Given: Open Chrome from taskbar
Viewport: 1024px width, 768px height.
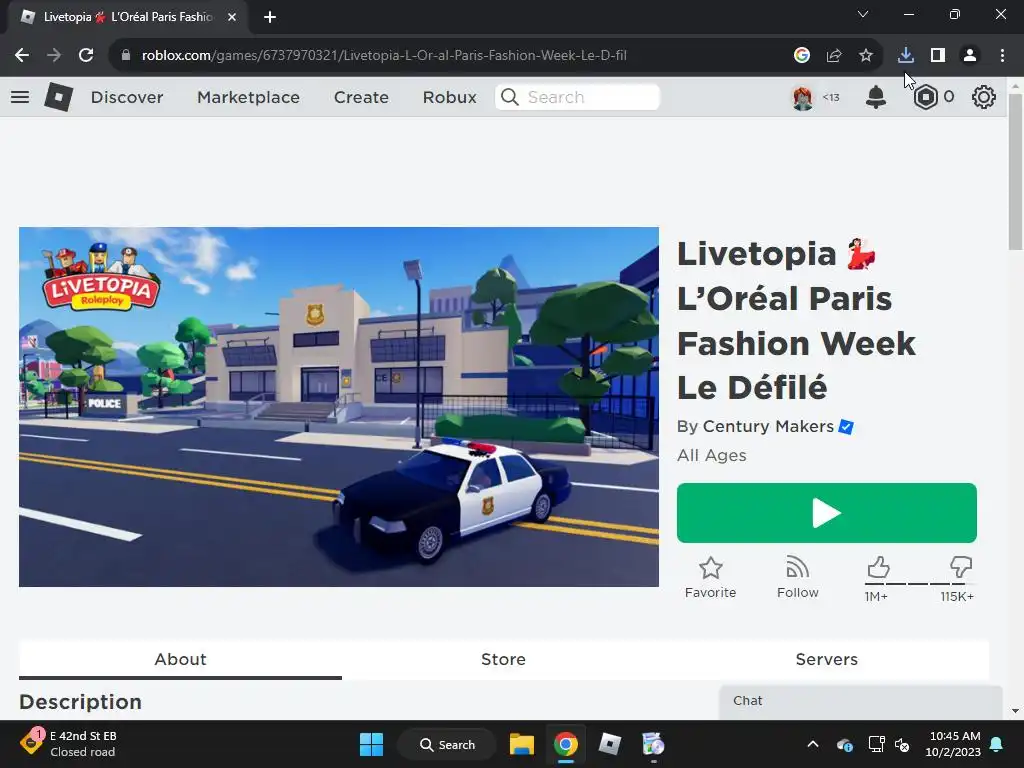Looking at the screenshot, I should 566,744.
